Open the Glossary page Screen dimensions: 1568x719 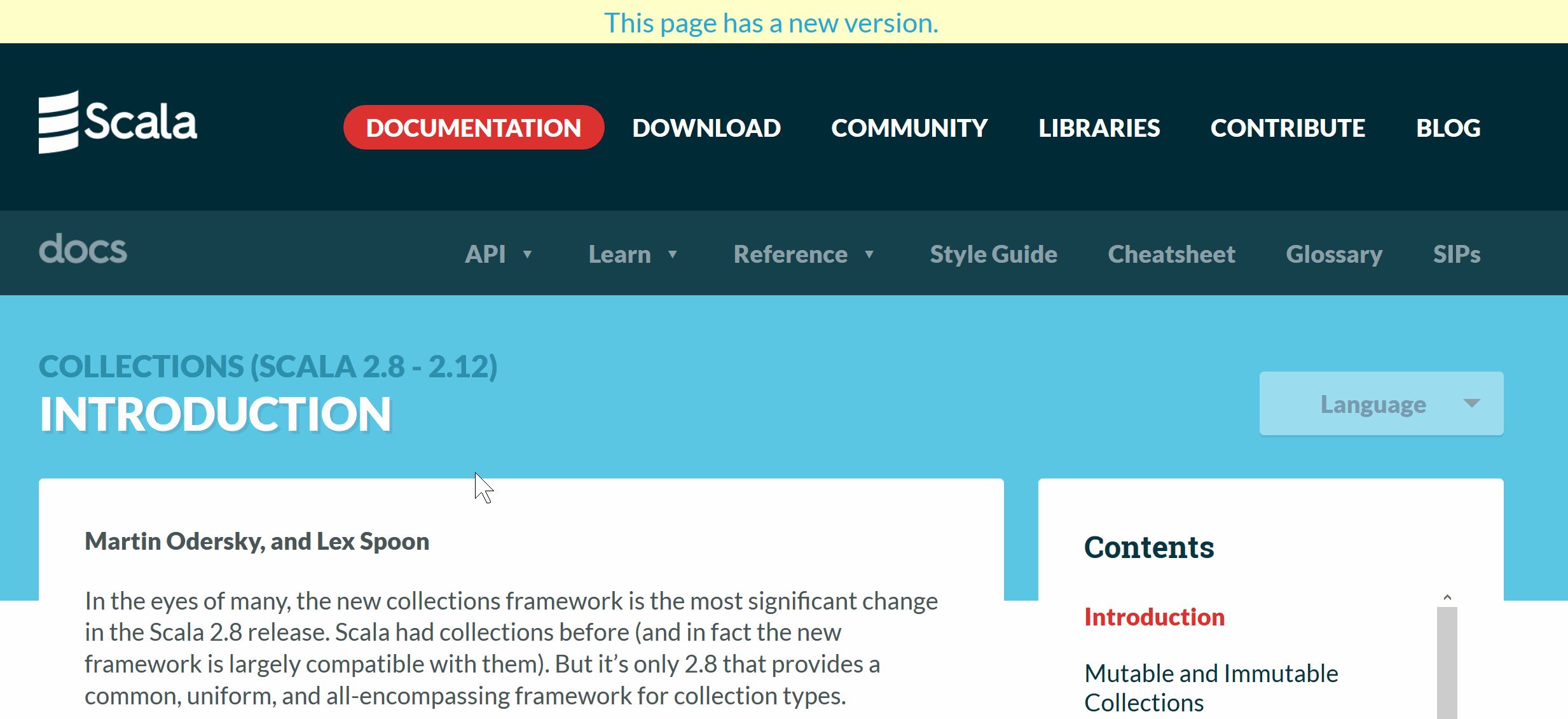pyautogui.click(x=1334, y=254)
